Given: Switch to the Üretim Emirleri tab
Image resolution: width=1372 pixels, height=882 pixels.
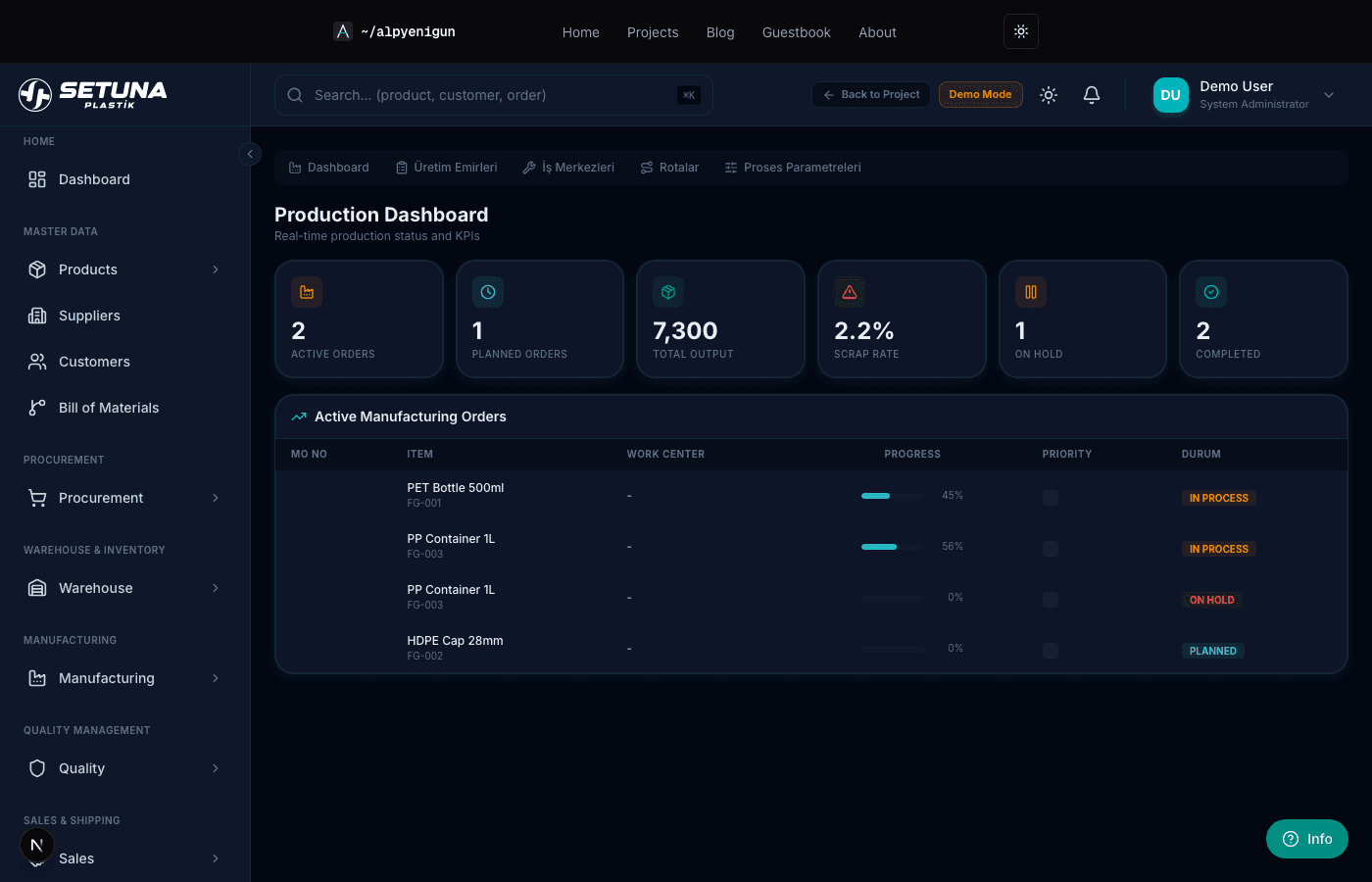Looking at the screenshot, I should point(447,167).
